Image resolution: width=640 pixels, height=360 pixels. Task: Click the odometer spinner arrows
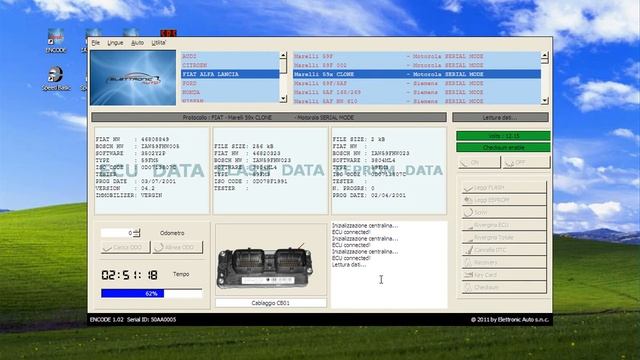tap(137, 233)
